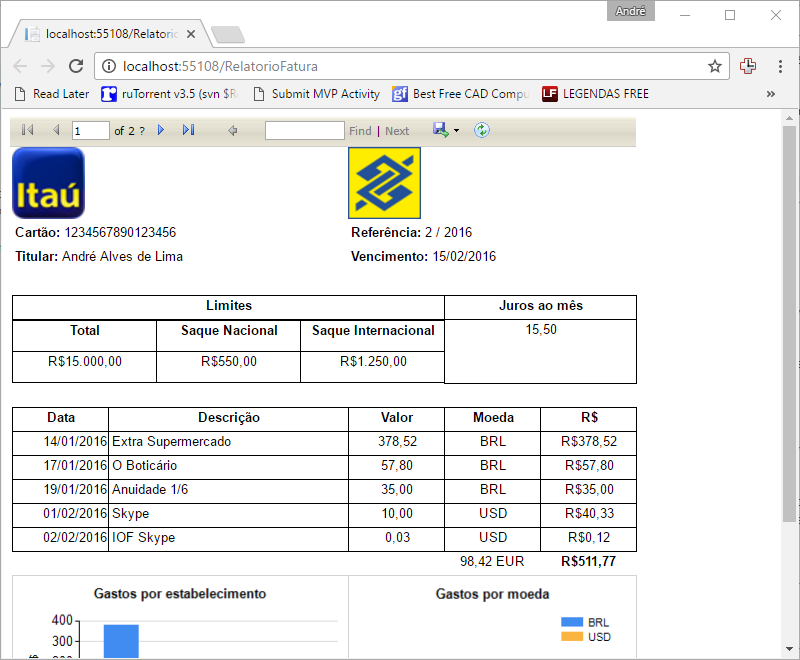Bookmark this page with the star icon
Screen dimensions: 800x660
(715, 66)
